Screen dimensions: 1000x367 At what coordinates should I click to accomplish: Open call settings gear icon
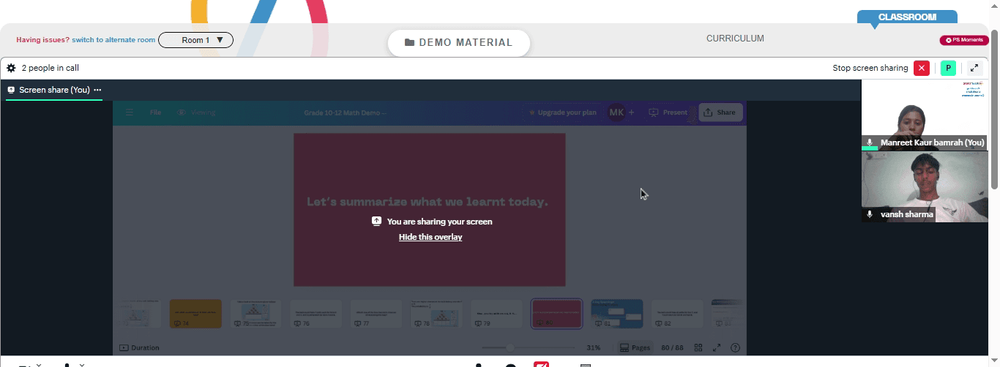11,68
